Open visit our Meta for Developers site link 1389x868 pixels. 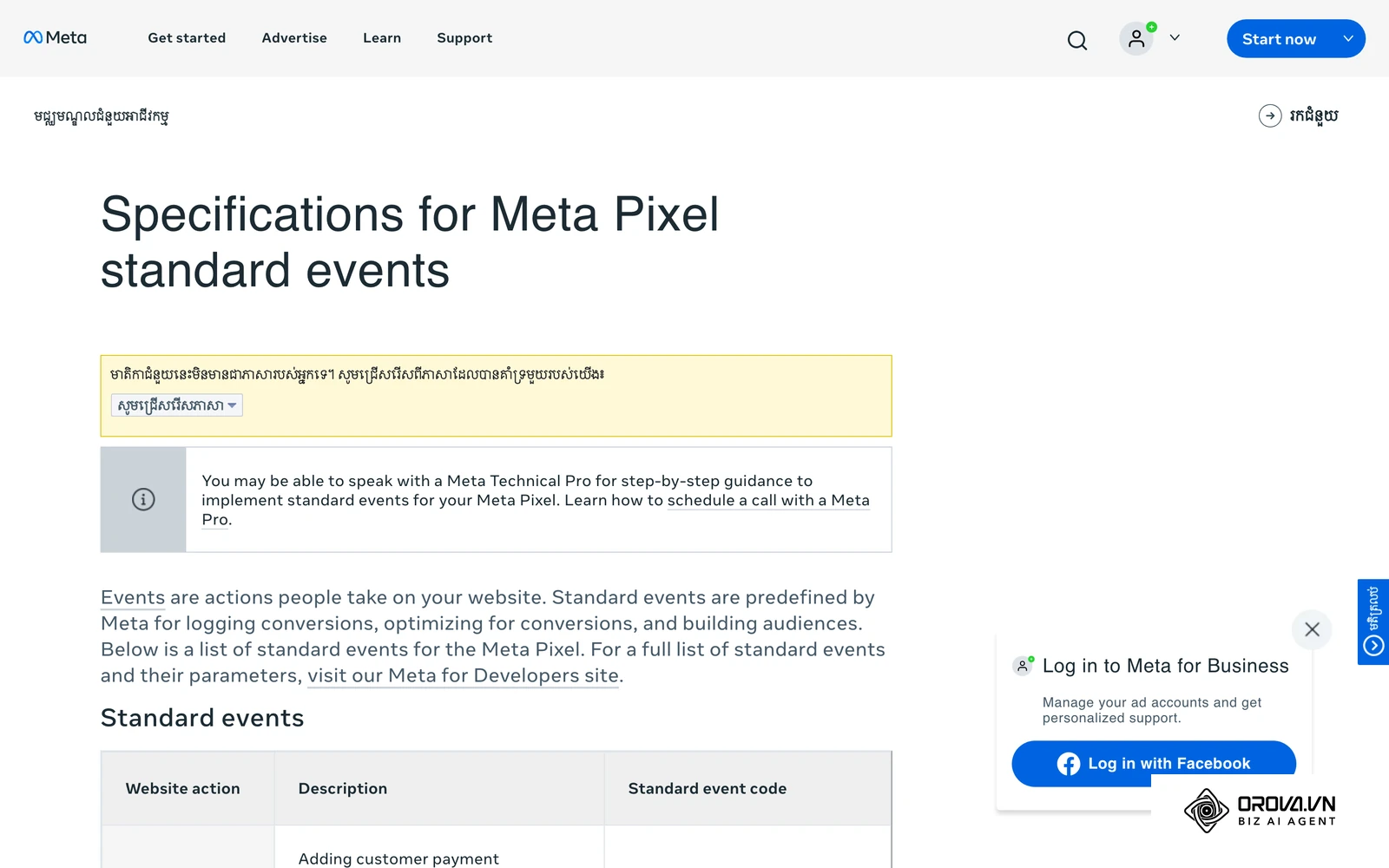tap(464, 675)
